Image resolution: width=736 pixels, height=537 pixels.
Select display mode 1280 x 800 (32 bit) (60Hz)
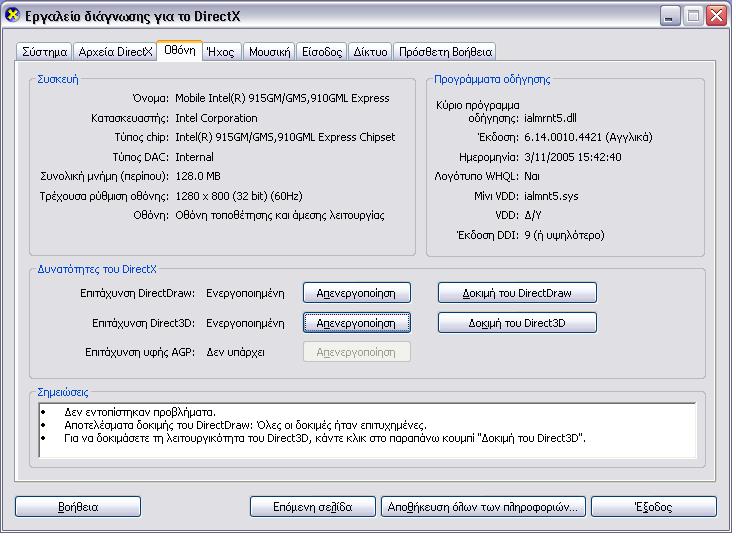(x=239, y=196)
